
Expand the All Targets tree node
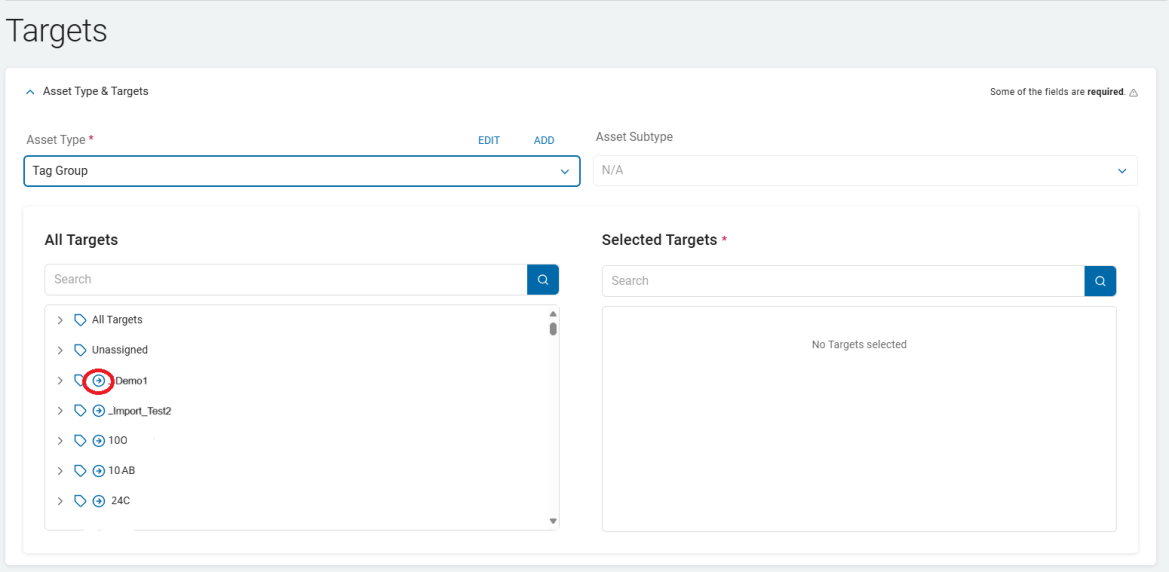(x=60, y=320)
